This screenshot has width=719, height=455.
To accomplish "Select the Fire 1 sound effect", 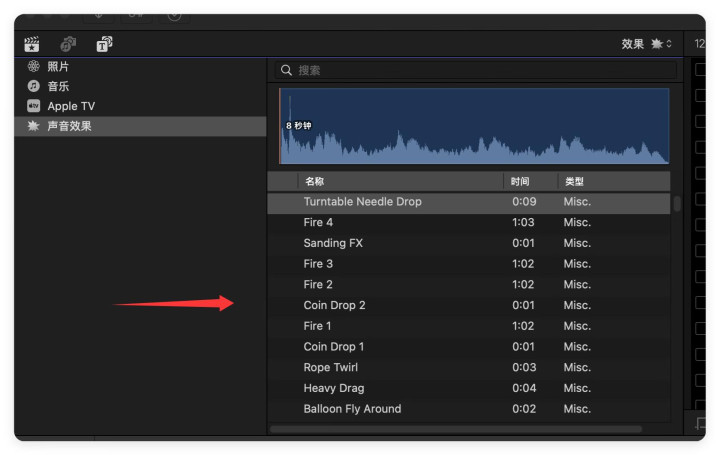I will coord(469,326).
